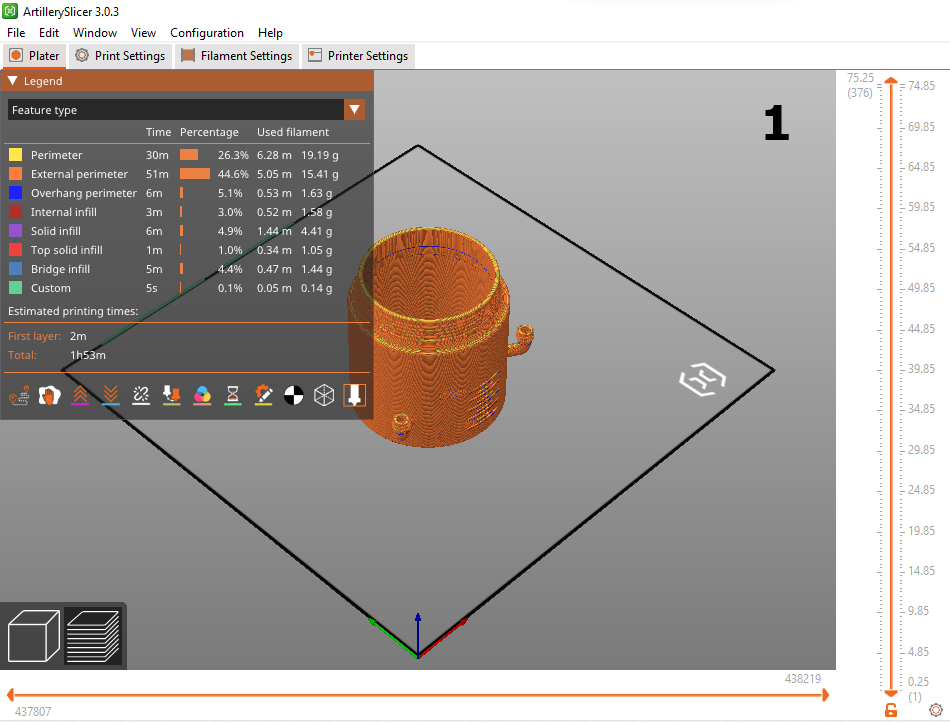Grab the top thumb of vertical layer slider
950x722 pixels.
pos(891,81)
